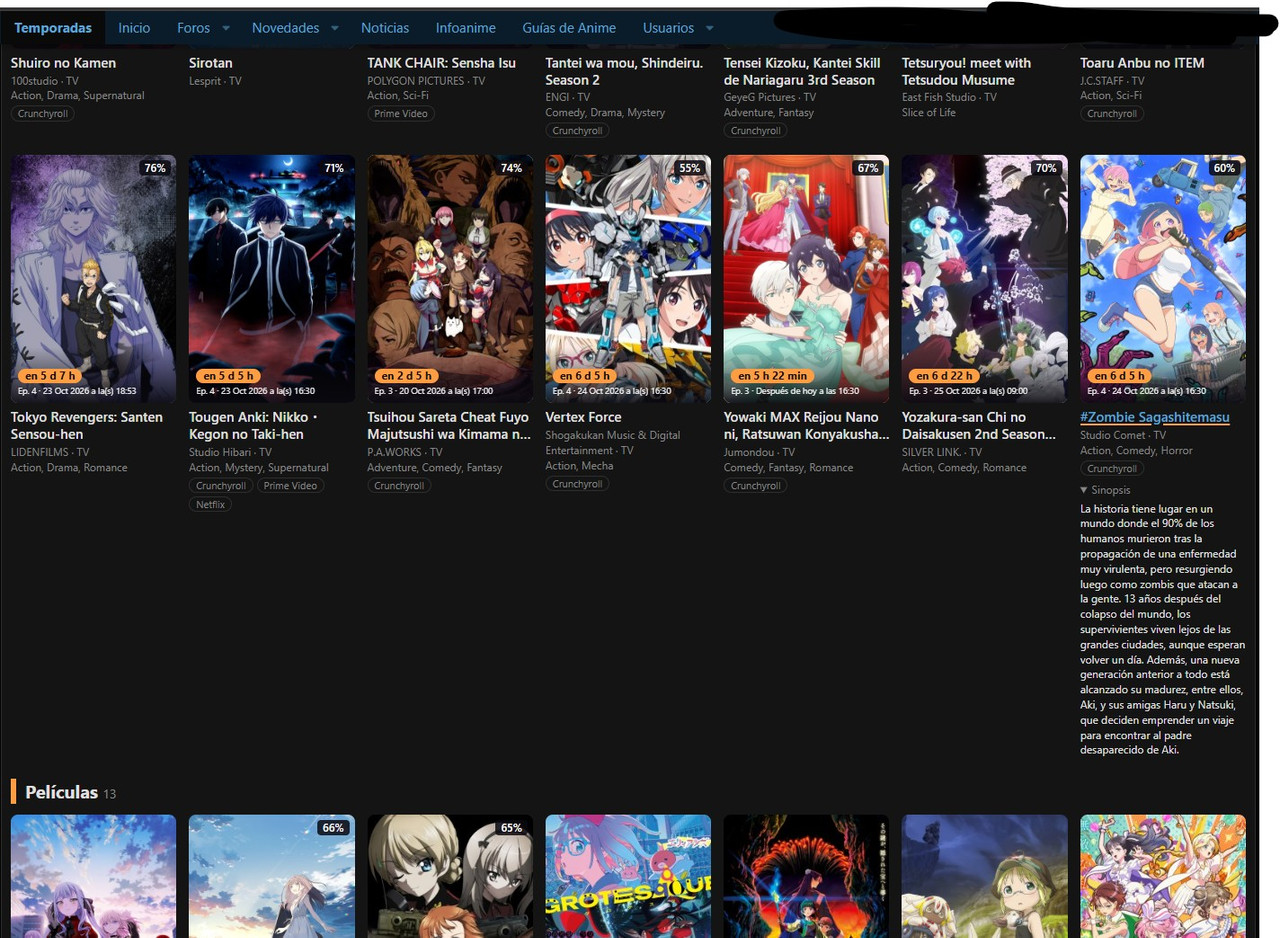Screen dimensions: 1280x938
Task: Open the Yowaki MAX Reijou poster image
Action: (x=806, y=279)
